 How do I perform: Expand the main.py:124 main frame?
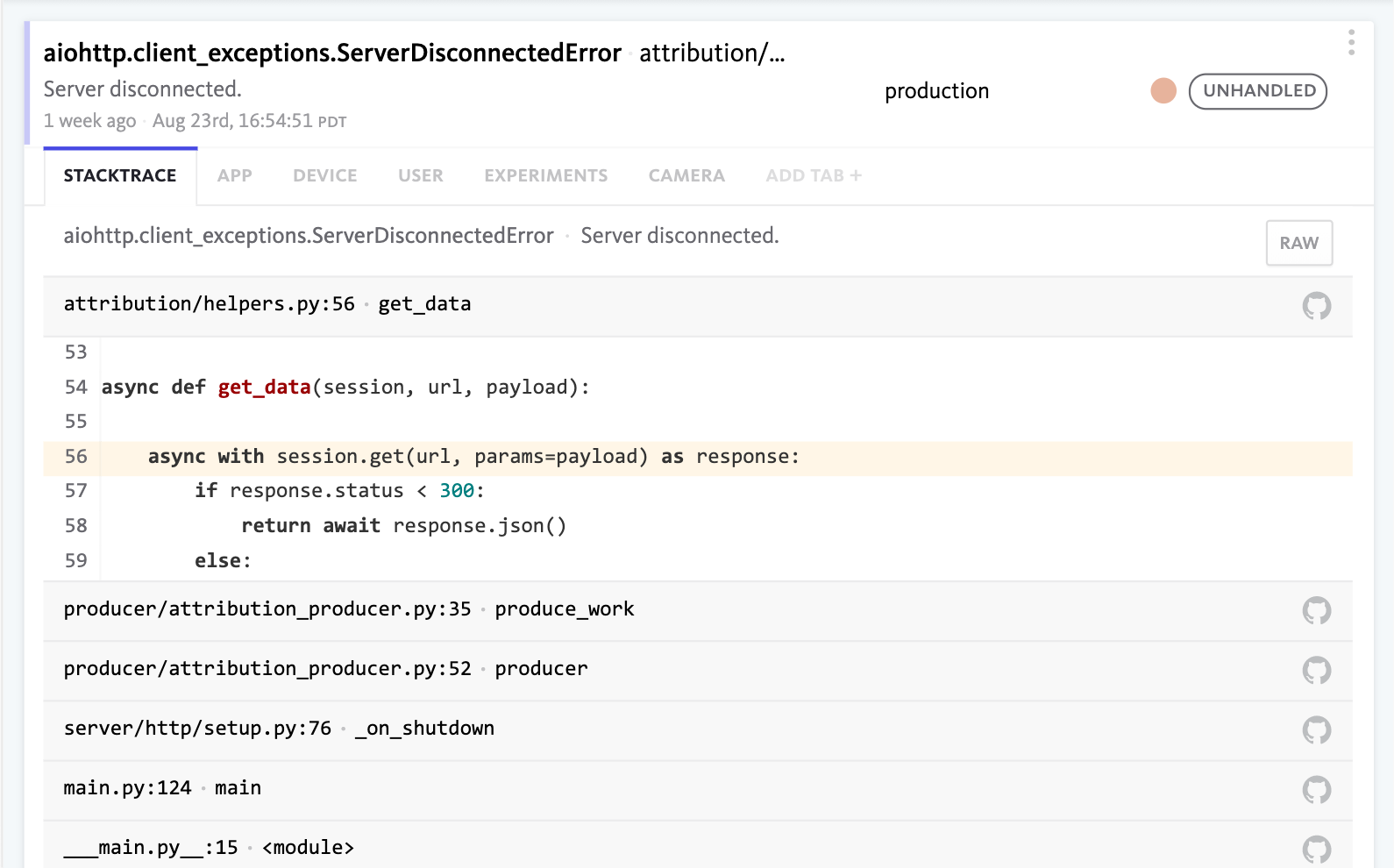pyautogui.click(x=698, y=790)
